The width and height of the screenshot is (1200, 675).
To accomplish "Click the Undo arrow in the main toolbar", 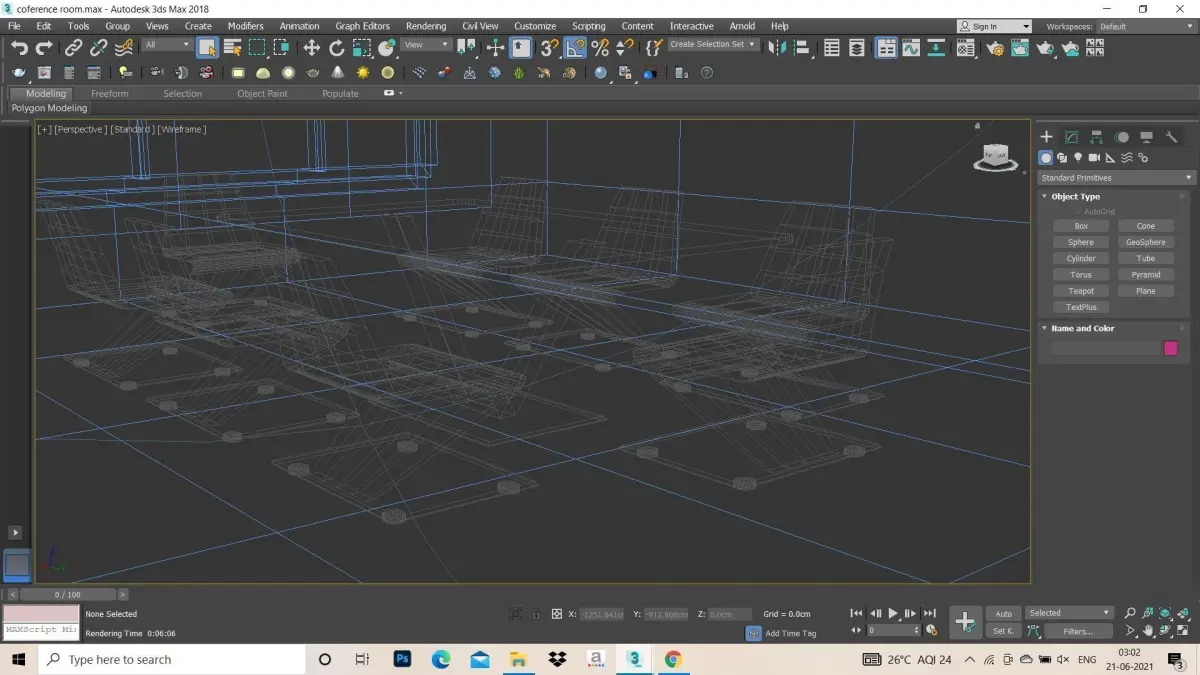I will click(18, 47).
